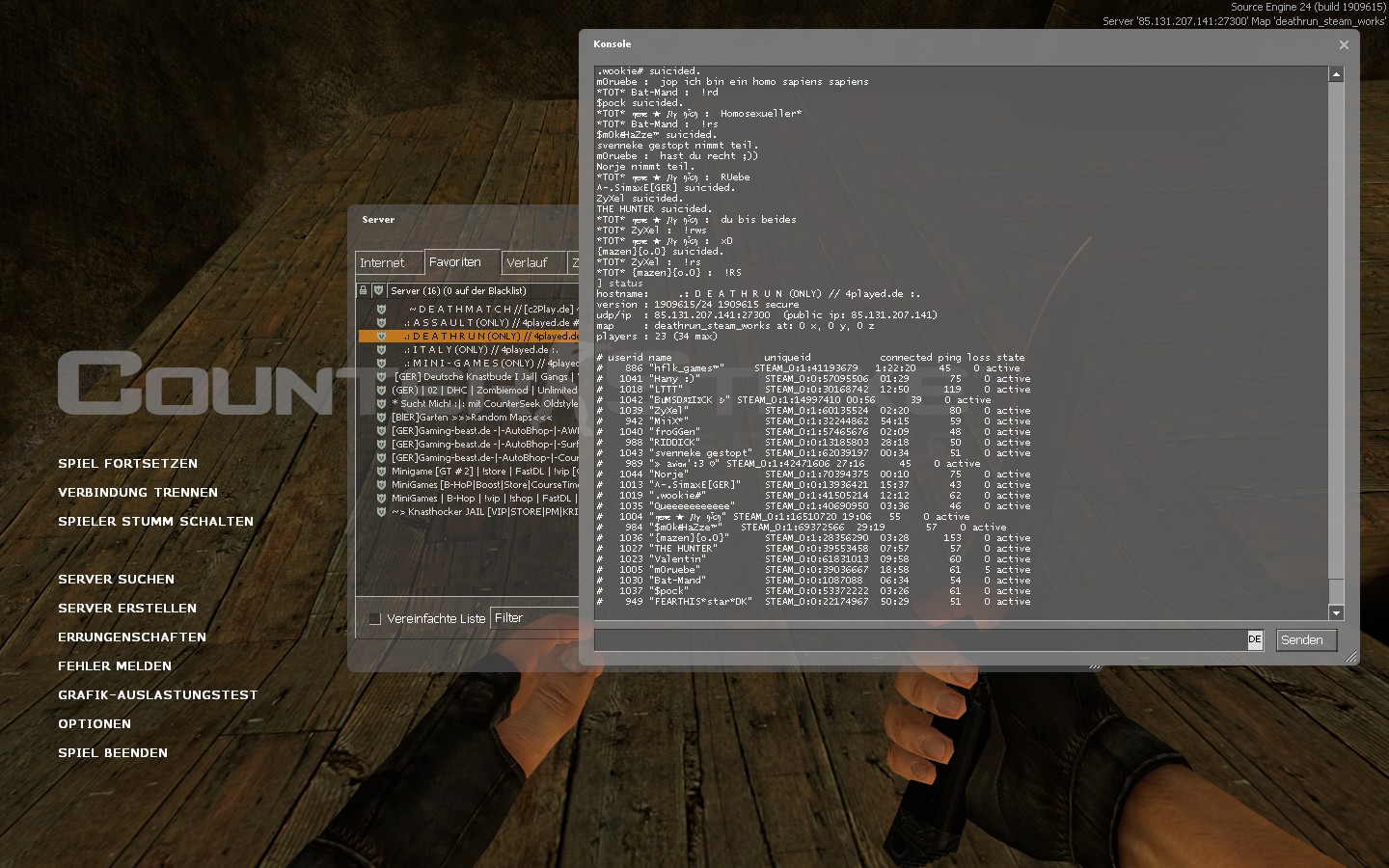1389x868 pixels.
Task: Click the "THE HUNTER" player row in console
Action: click(x=814, y=549)
